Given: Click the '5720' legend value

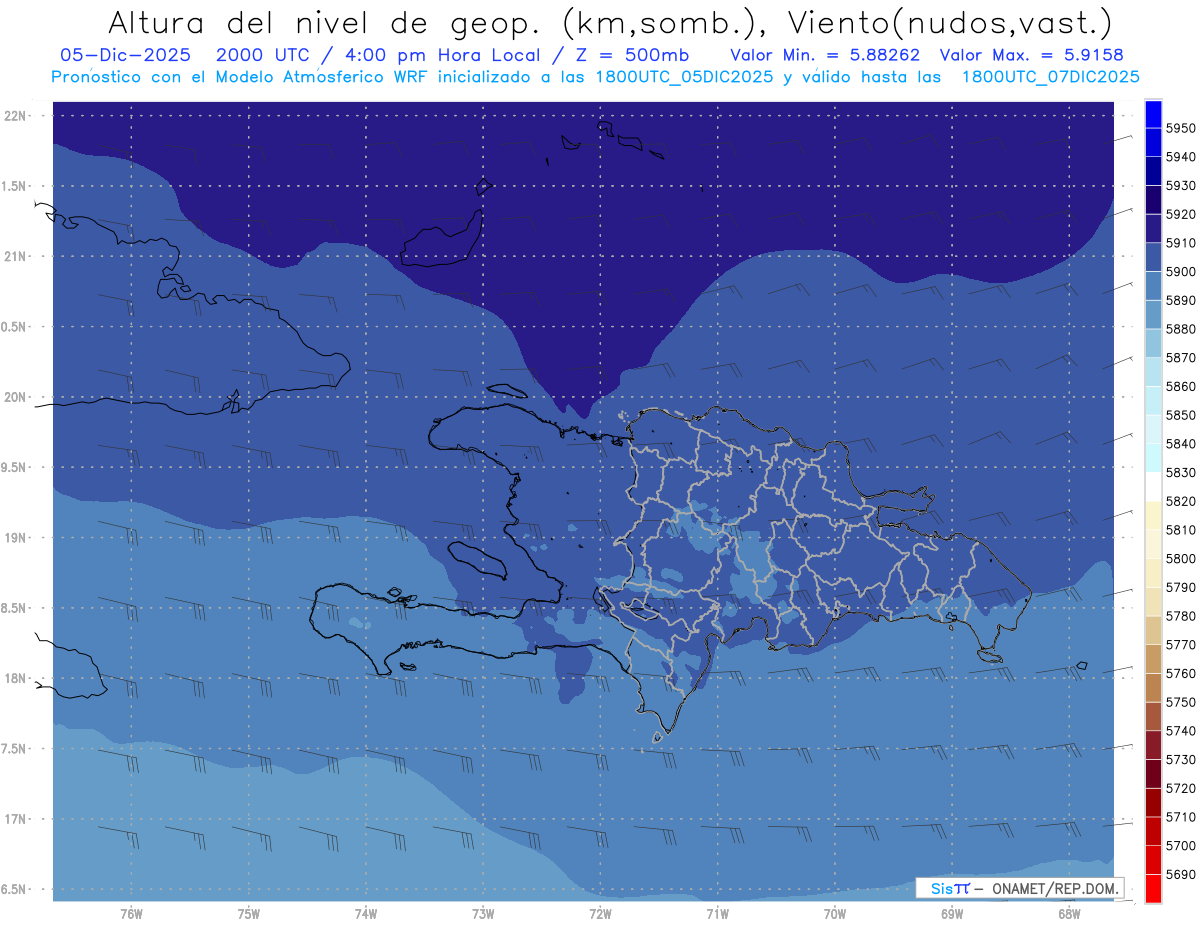Looking at the screenshot, I should (1180, 788).
